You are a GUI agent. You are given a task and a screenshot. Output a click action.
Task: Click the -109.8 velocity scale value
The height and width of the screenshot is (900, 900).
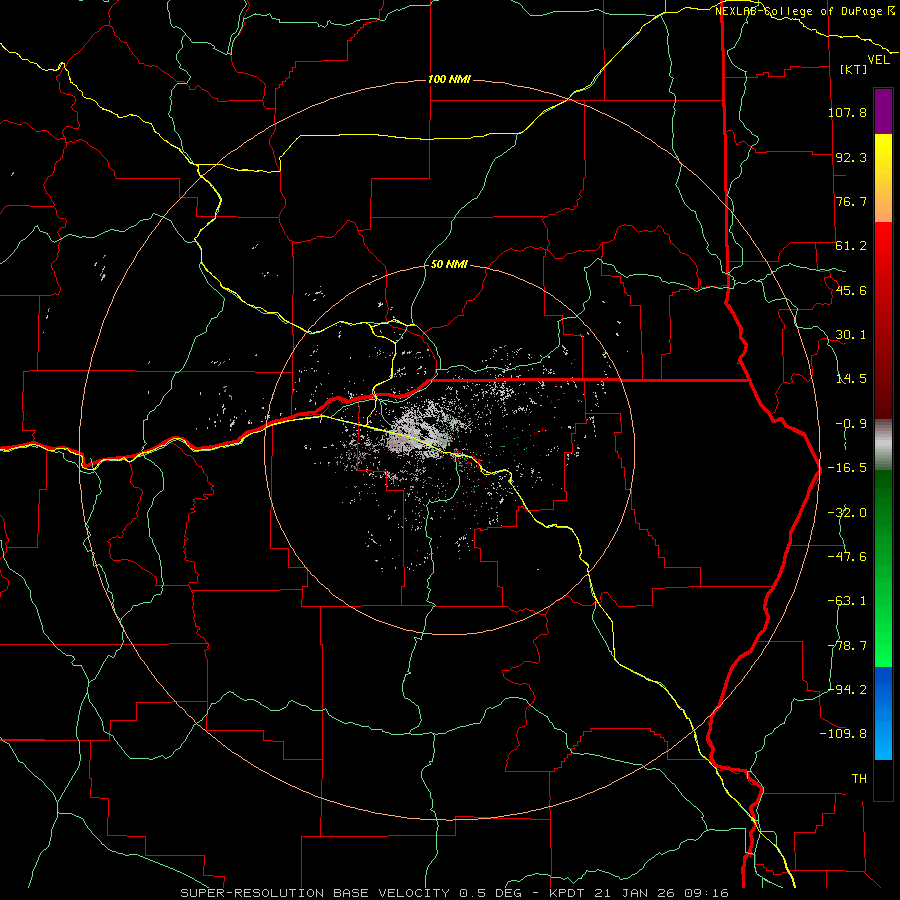coord(843,734)
